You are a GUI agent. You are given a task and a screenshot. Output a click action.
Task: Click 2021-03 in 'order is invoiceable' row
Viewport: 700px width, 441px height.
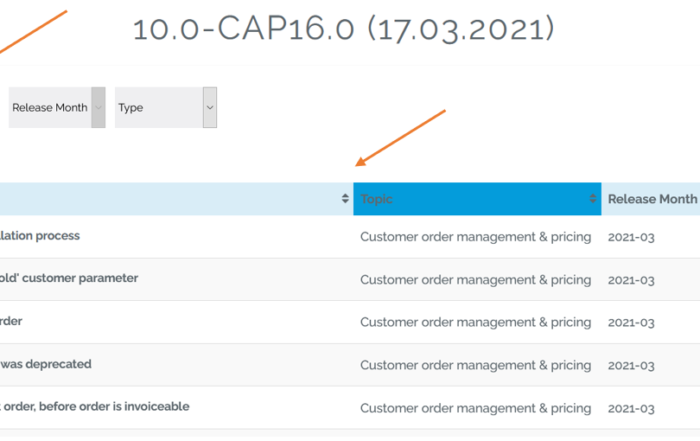tap(631, 409)
